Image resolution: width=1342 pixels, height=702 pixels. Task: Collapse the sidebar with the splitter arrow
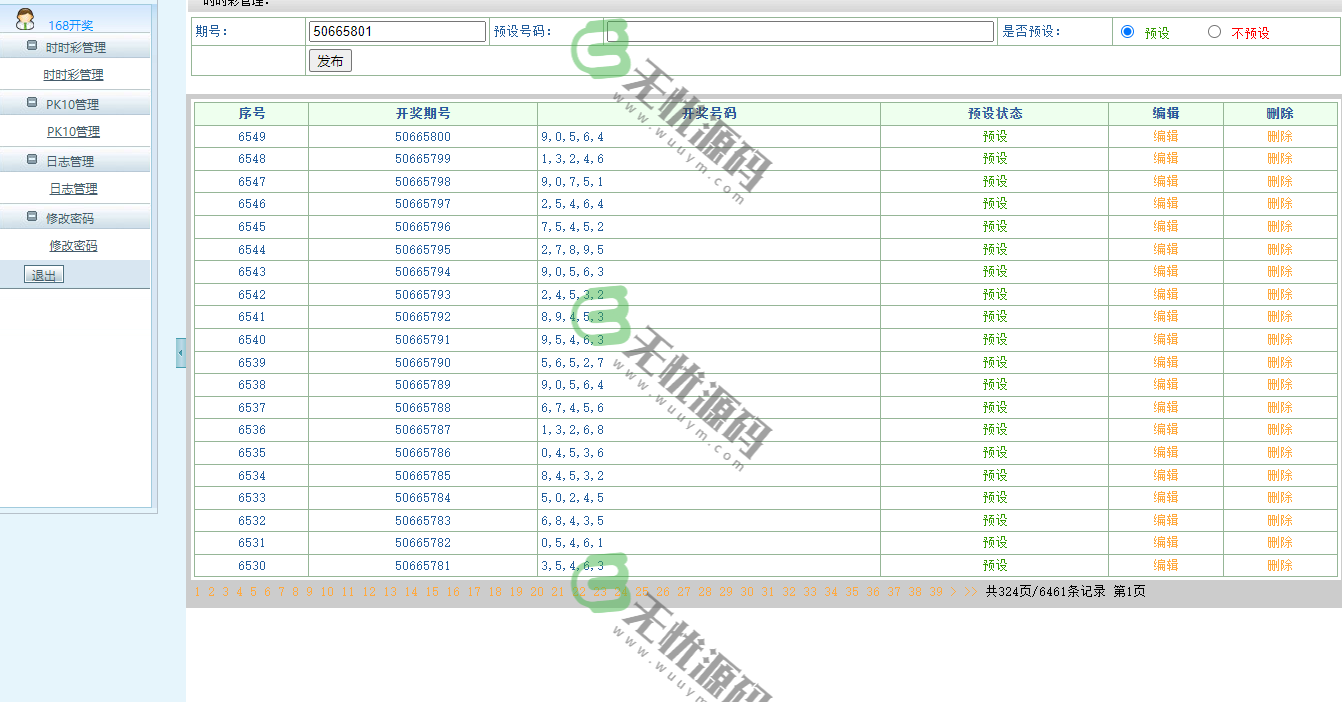click(x=181, y=352)
